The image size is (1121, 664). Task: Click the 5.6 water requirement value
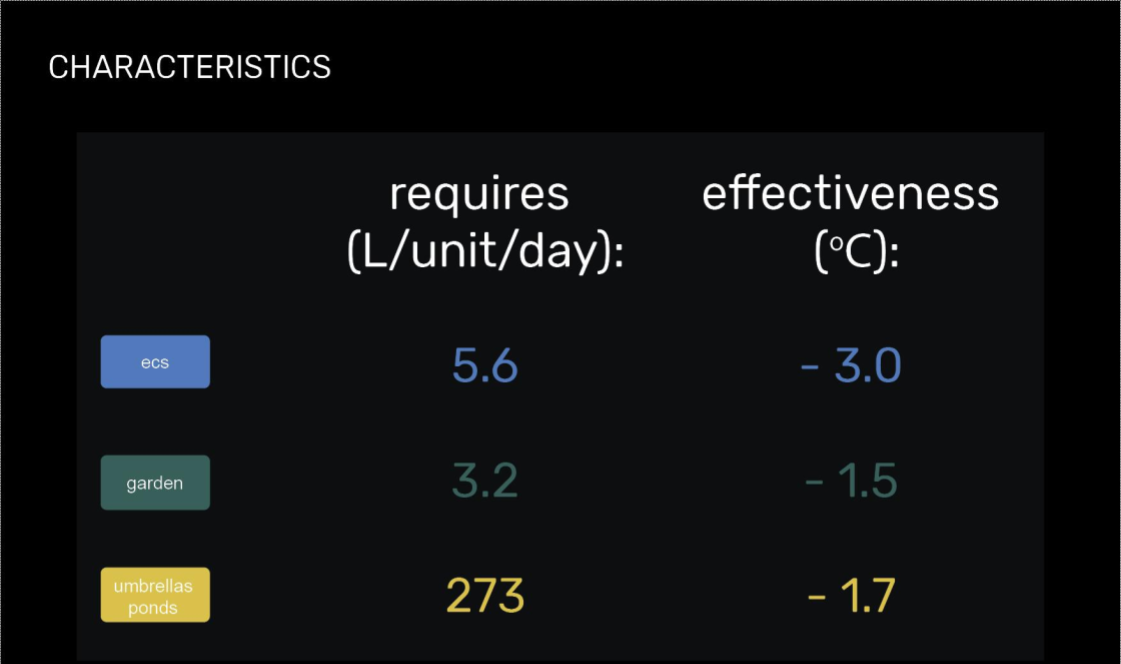(485, 366)
